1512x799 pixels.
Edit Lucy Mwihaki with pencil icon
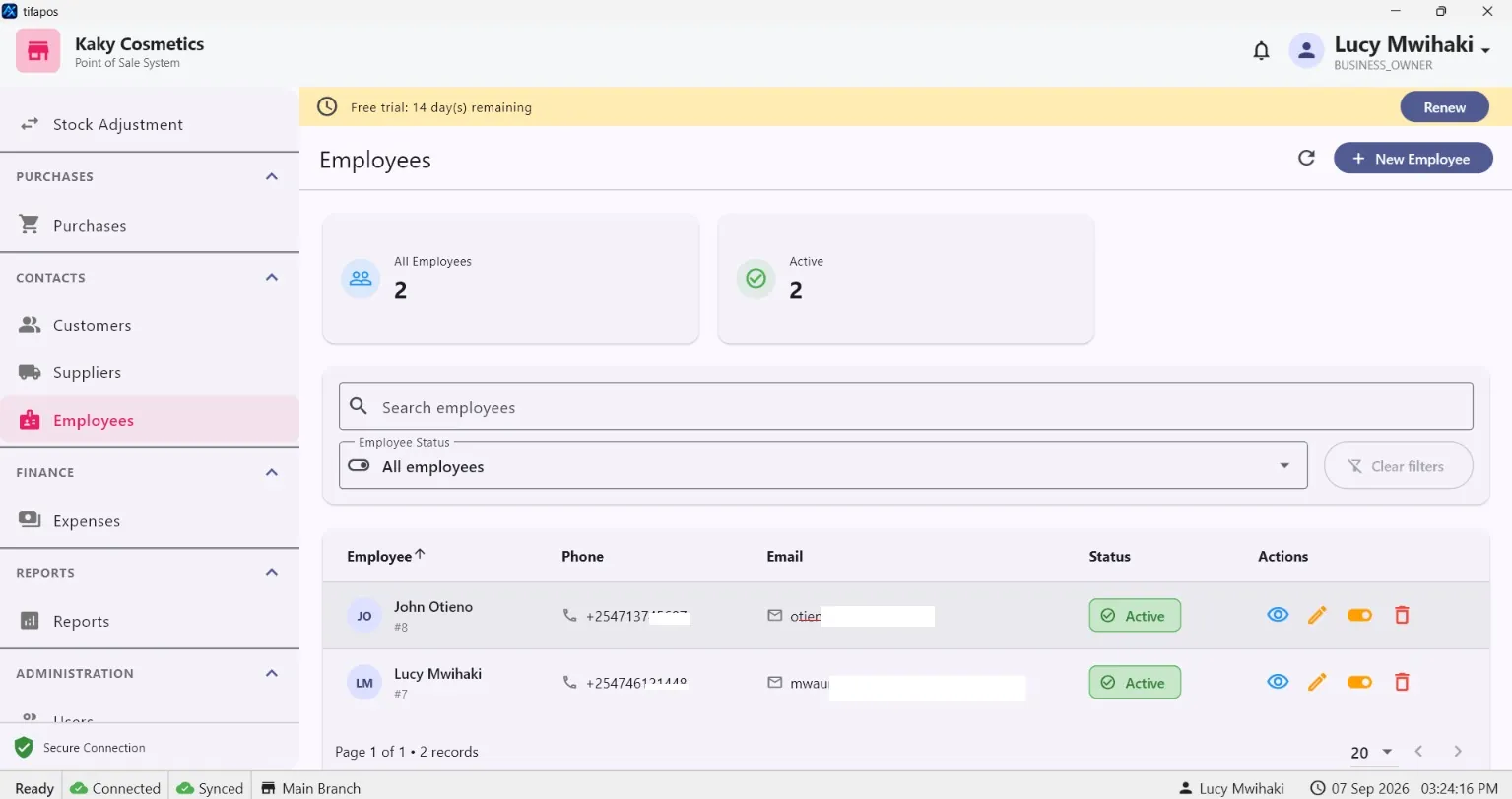[x=1317, y=682]
